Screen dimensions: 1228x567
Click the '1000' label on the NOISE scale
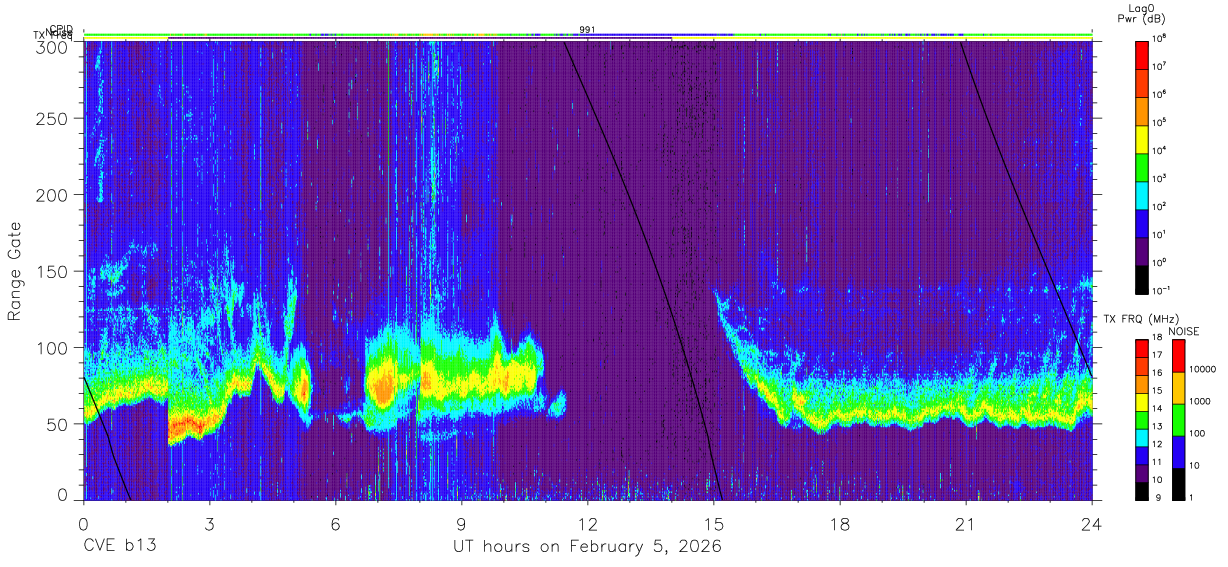point(1200,402)
